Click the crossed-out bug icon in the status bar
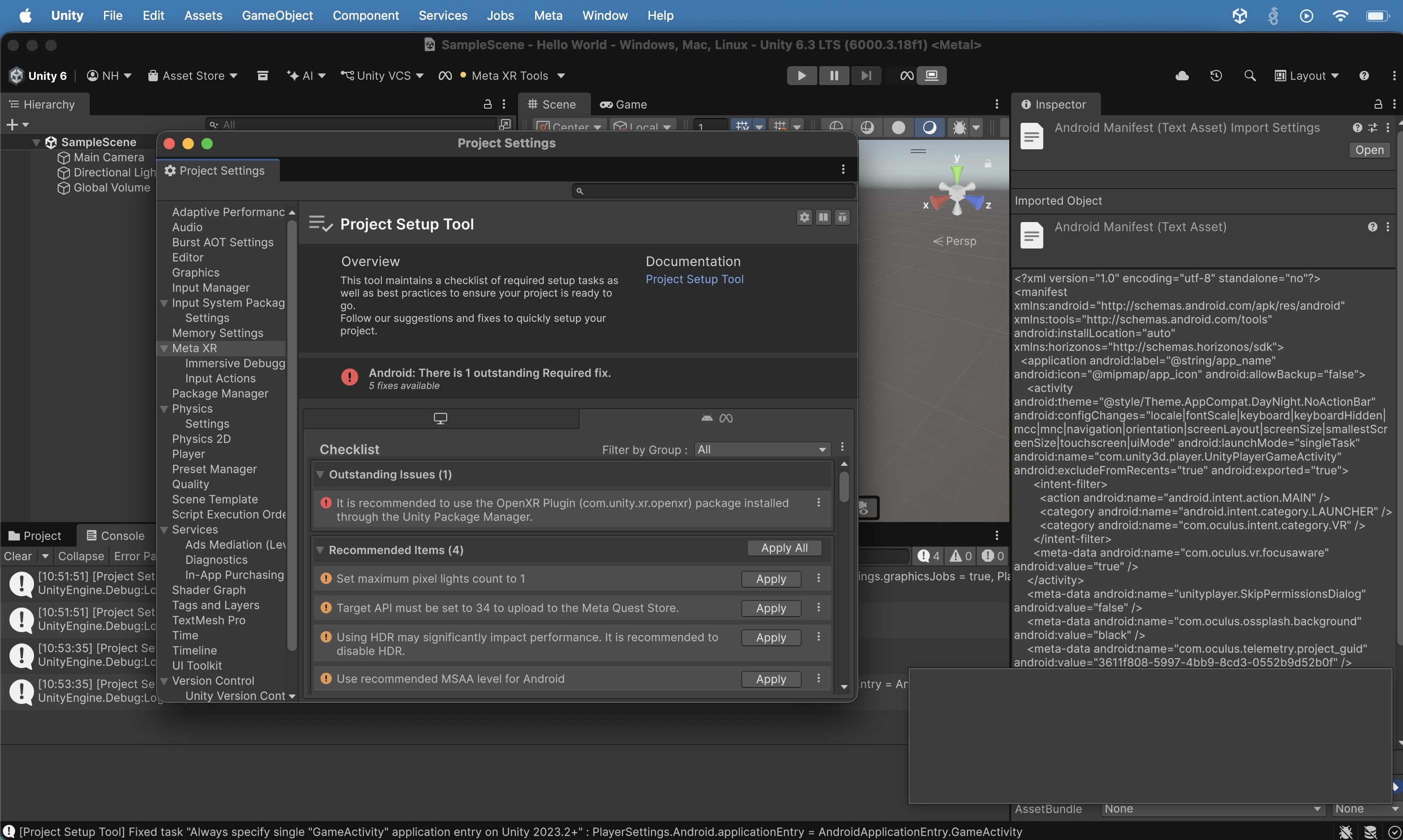This screenshot has height=840, width=1403. click(1346, 831)
